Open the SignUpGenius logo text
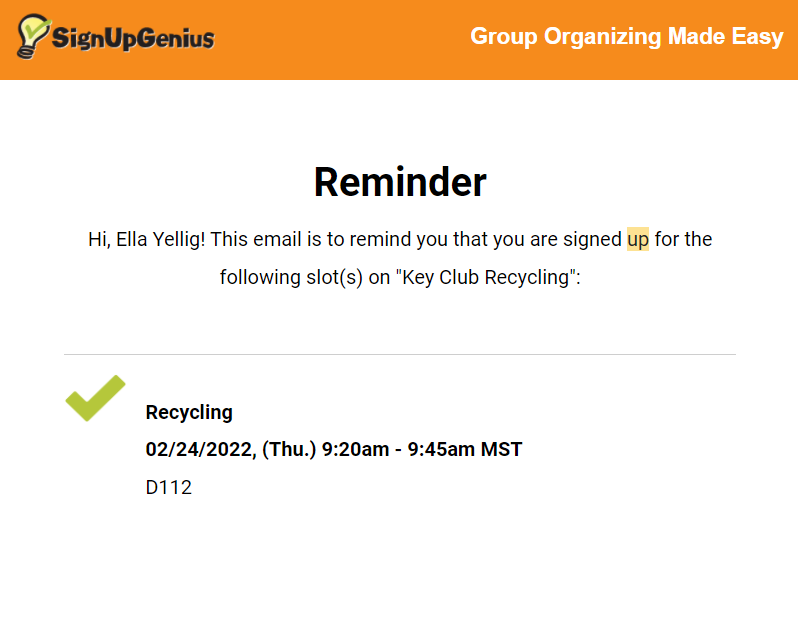Screen dimensions: 798x625 click(132, 39)
